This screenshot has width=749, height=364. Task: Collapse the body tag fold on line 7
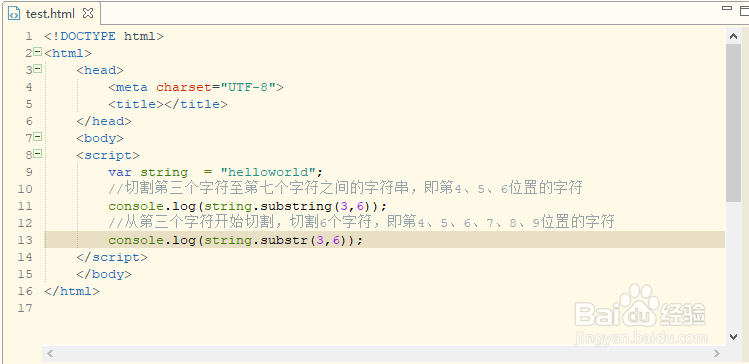pos(38,137)
